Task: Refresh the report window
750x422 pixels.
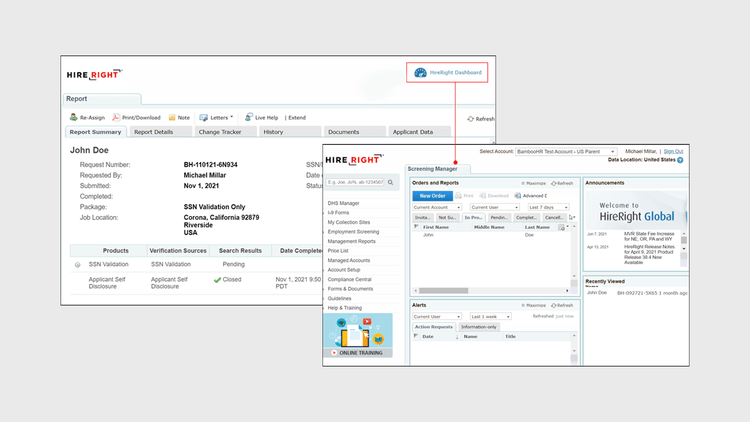Action: click(x=481, y=119)
